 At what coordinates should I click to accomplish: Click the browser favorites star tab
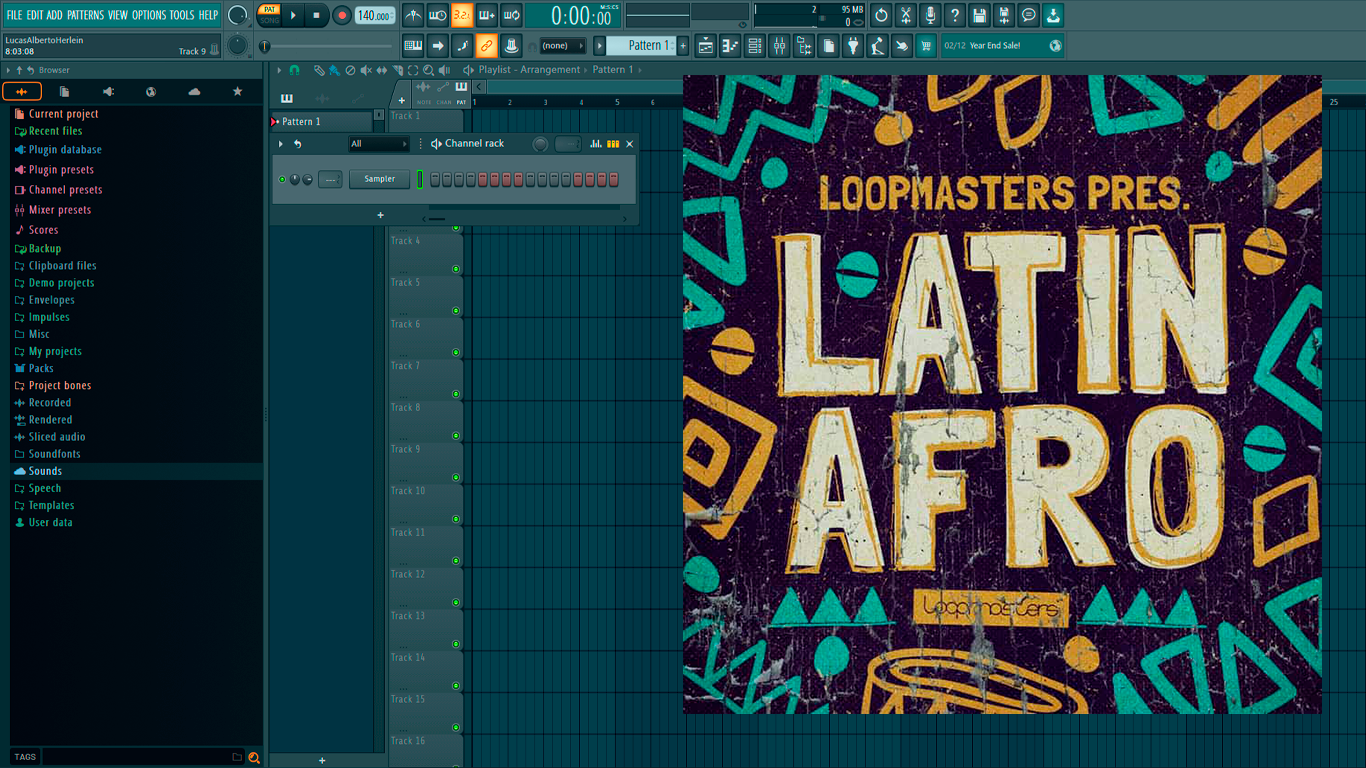[237, 91]
